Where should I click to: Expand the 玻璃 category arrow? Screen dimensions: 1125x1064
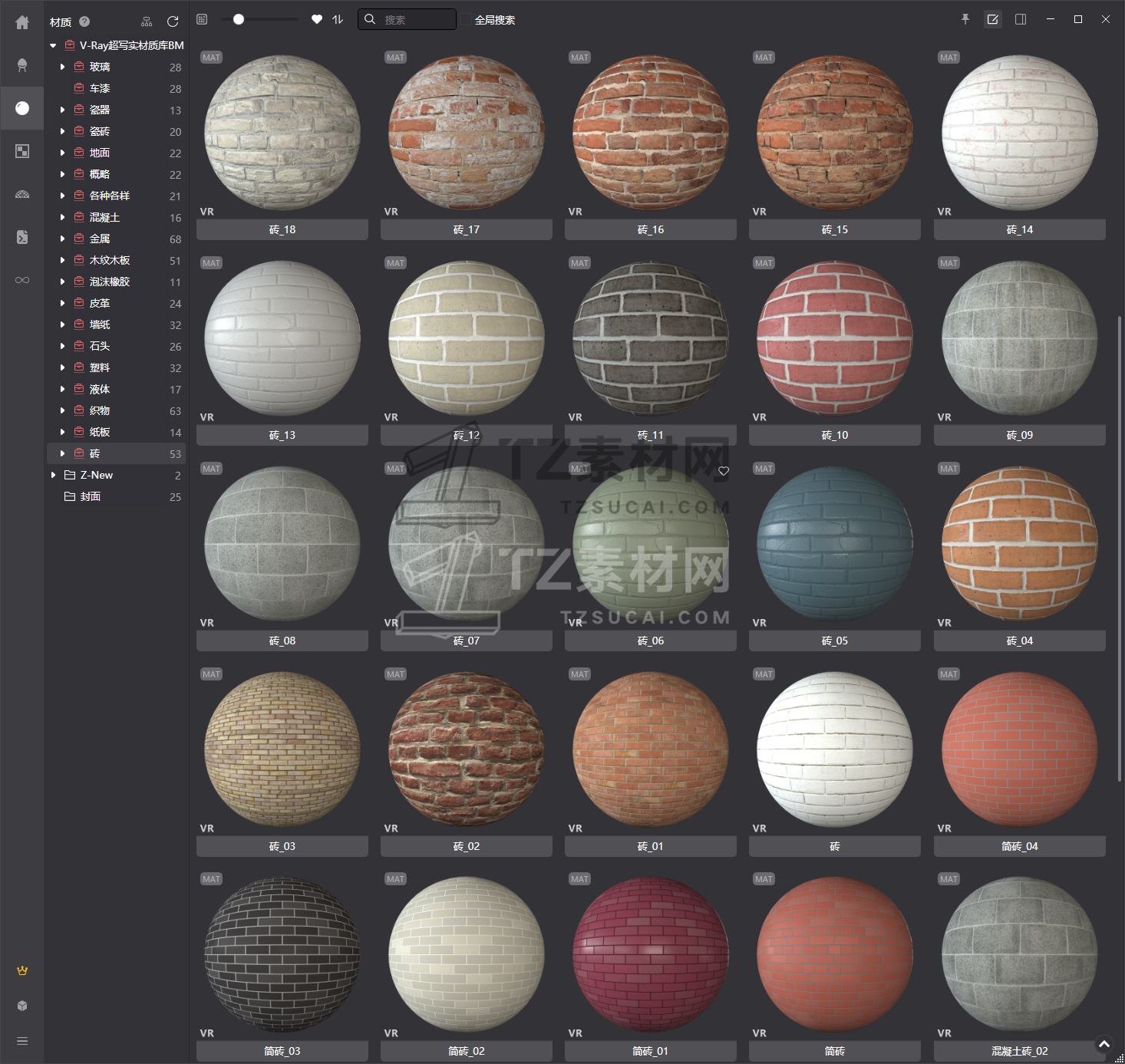62,67
